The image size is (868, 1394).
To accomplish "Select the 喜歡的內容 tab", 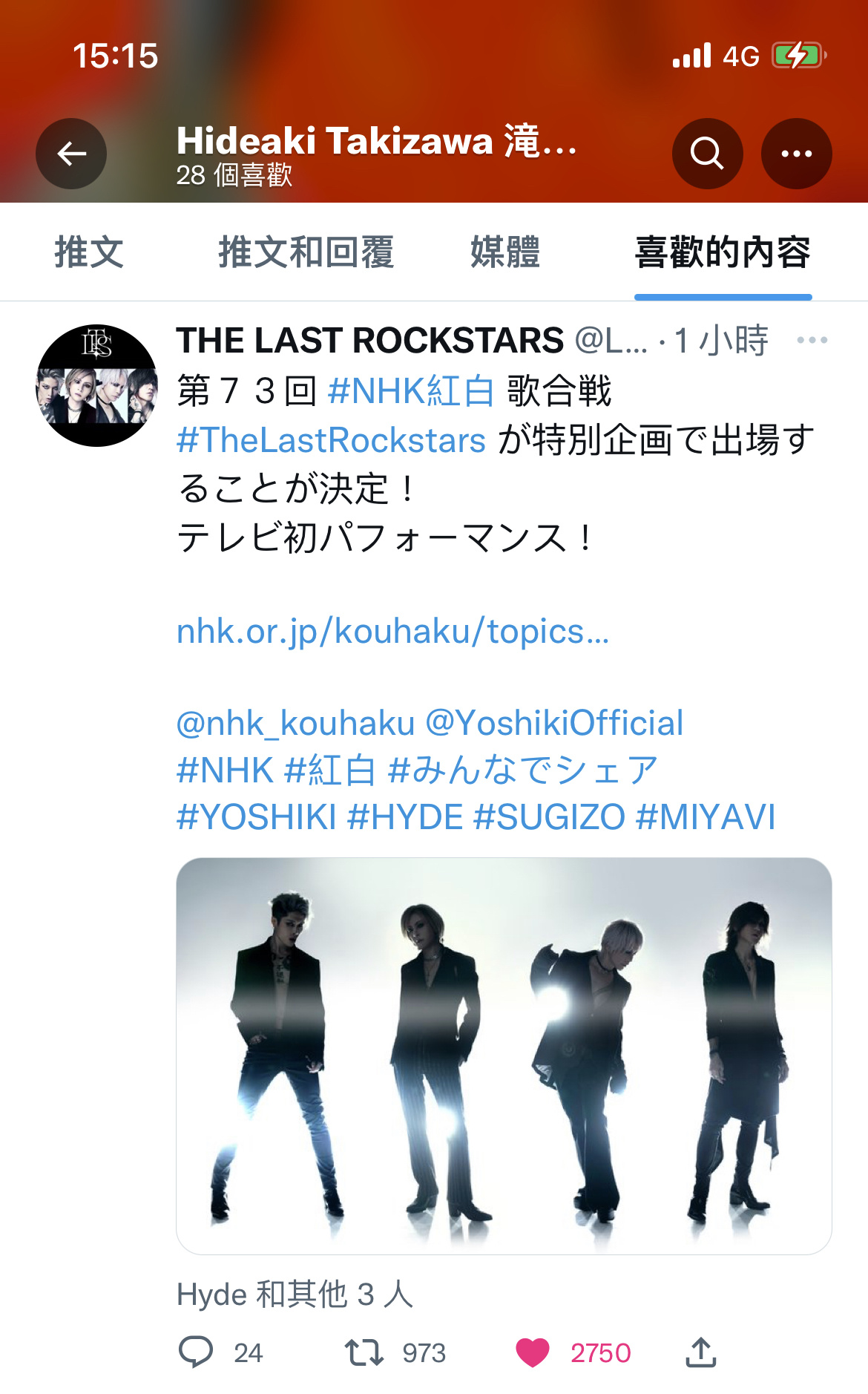I will point(723,252).
